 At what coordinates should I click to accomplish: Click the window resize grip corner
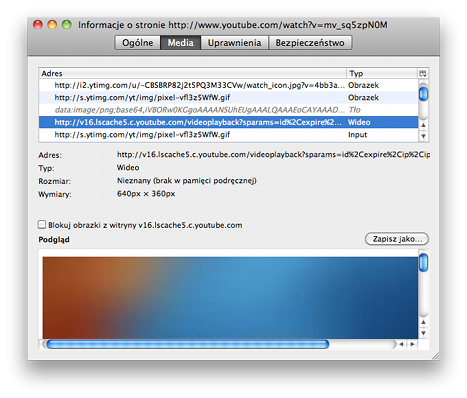click(435, 356)
